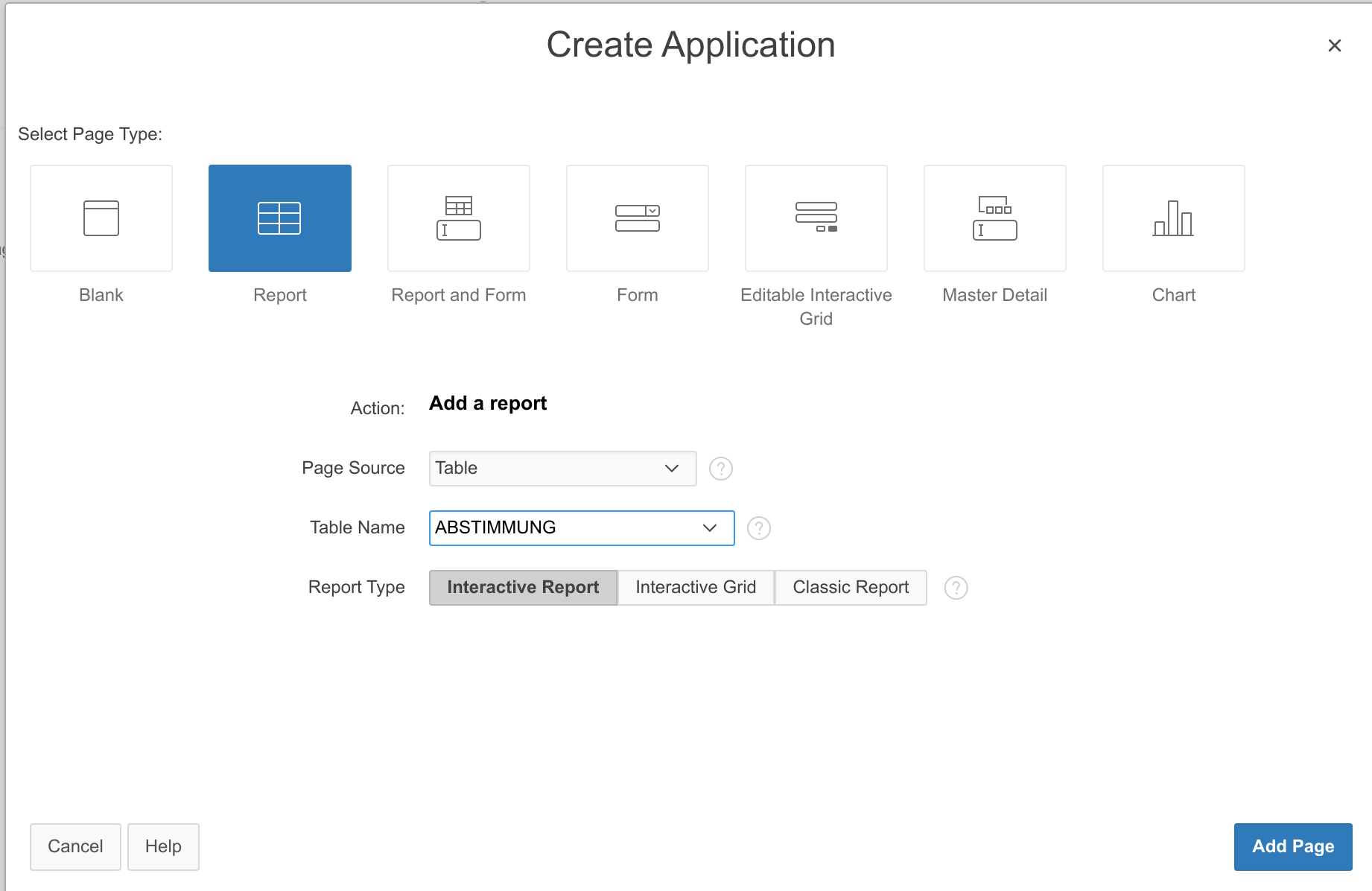1372x891 pixels.
Task: Open the Page Source dropdown
Action: (563, 469)
